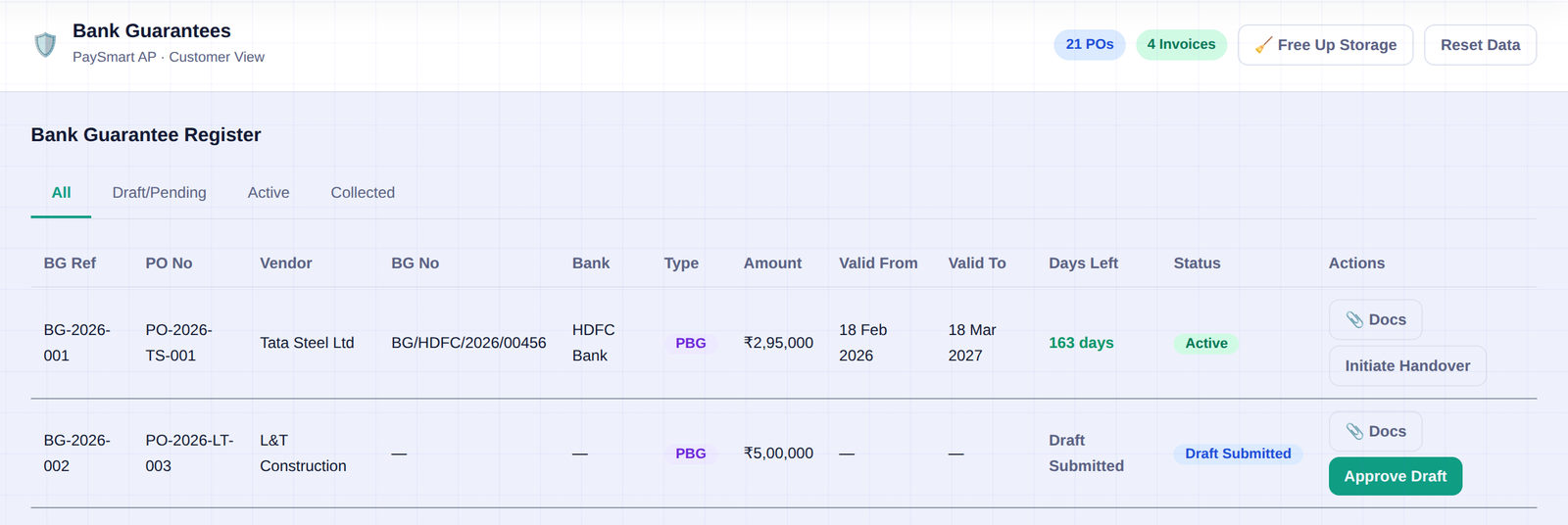1568x525 pixels.
Task: Select the PO-2026-TS-001 cell
Action: click(178, 343)
